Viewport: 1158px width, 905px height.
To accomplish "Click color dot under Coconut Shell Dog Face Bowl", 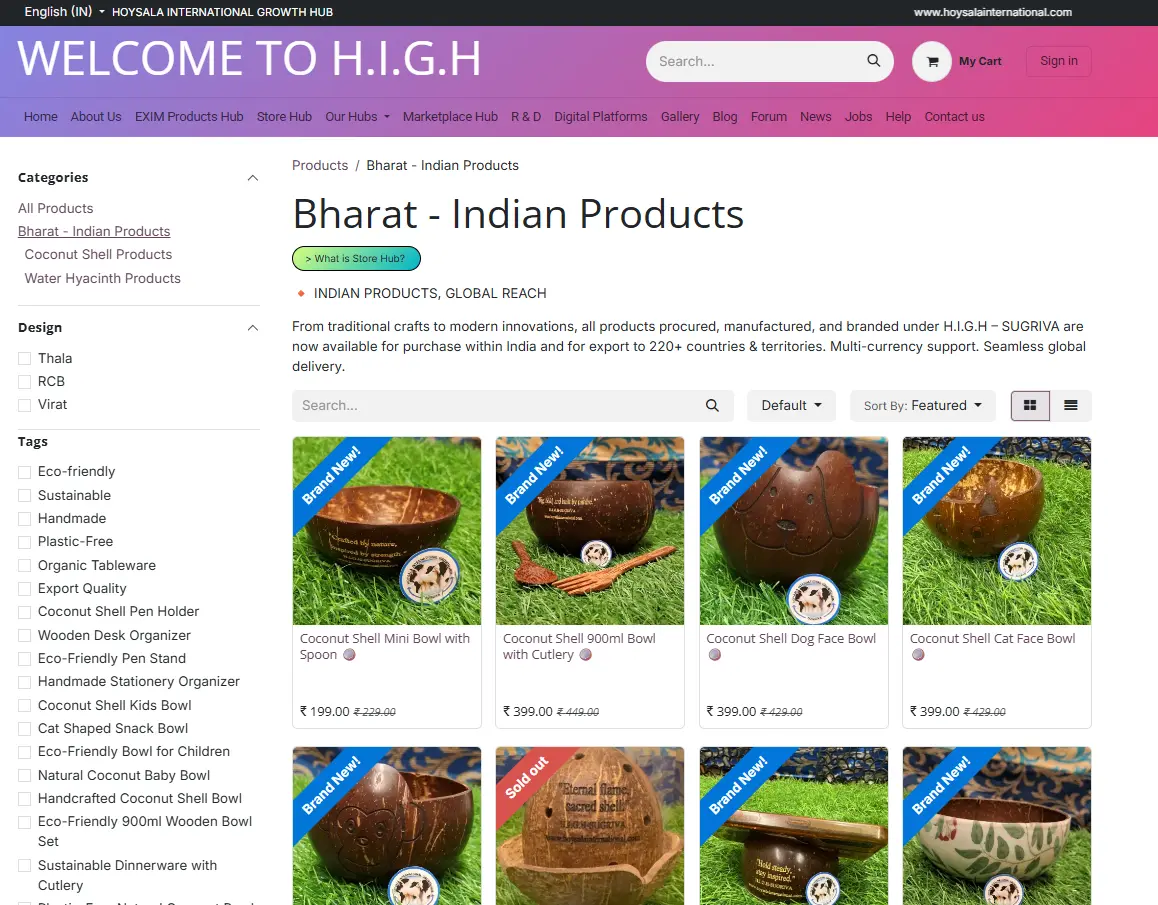I will [x=714, y=655].
